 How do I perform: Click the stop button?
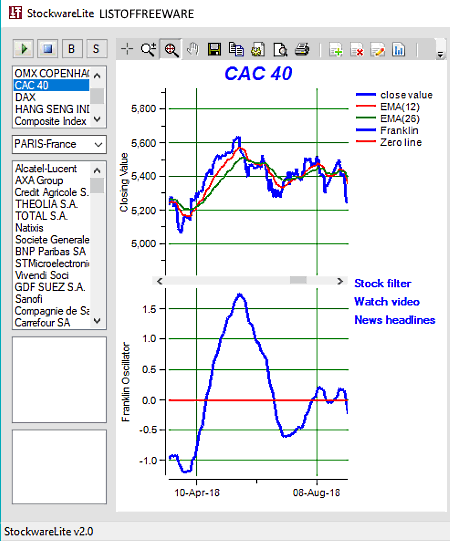tap(48, 49)
